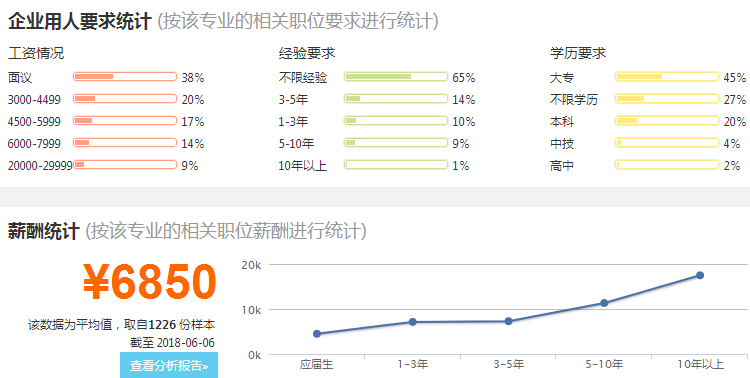Click the 45% education percentage
The image size is (750, 378).
(735, 78)
